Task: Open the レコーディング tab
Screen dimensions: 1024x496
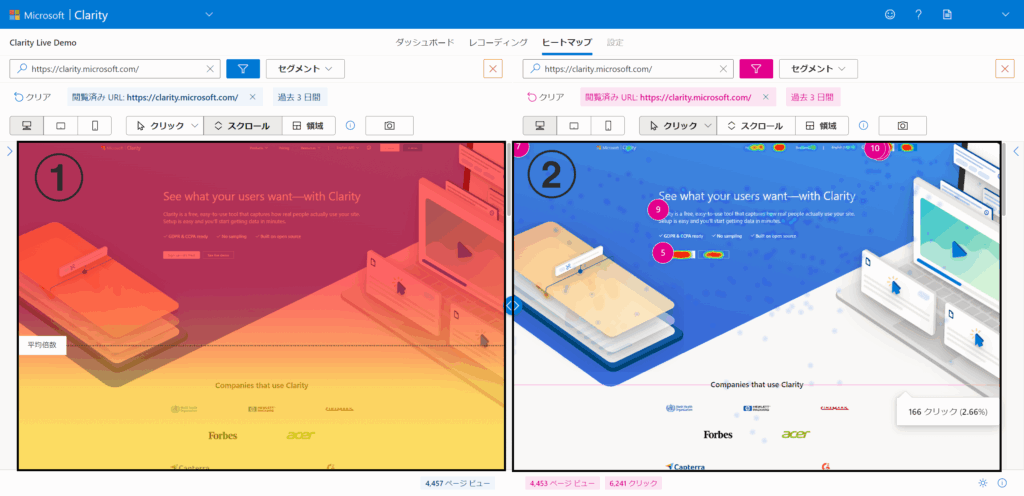Action: (x=498, y=43)
